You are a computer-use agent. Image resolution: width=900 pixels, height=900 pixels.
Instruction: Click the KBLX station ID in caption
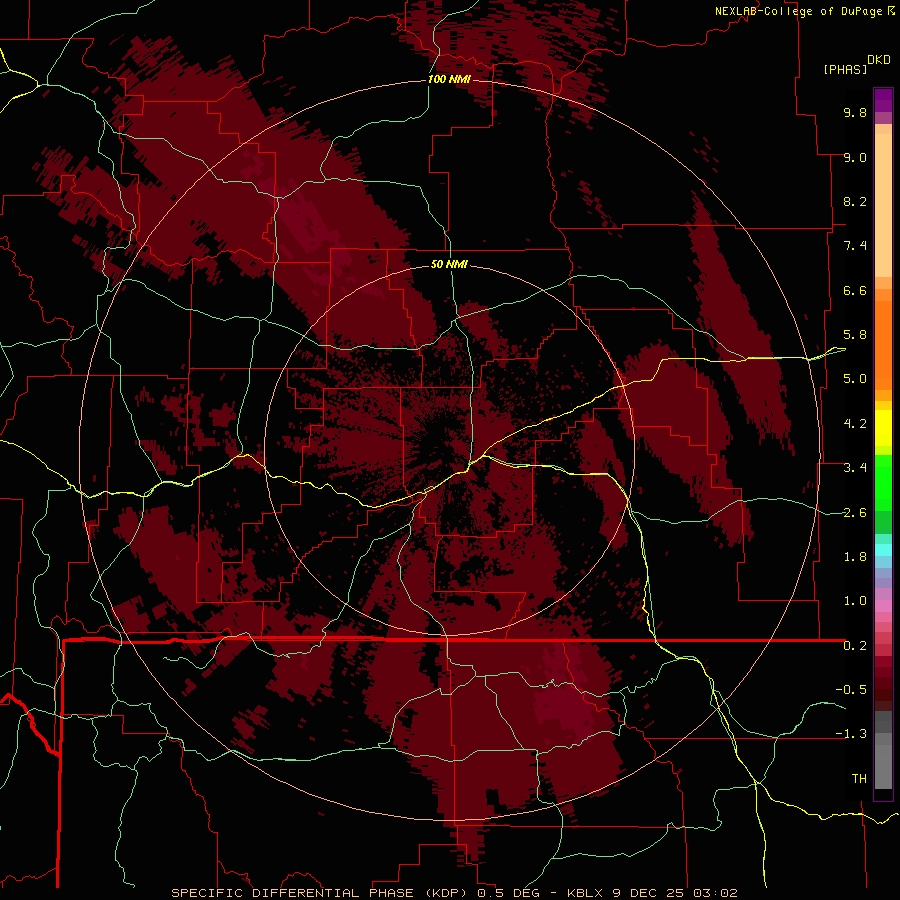tap(585, 893)
